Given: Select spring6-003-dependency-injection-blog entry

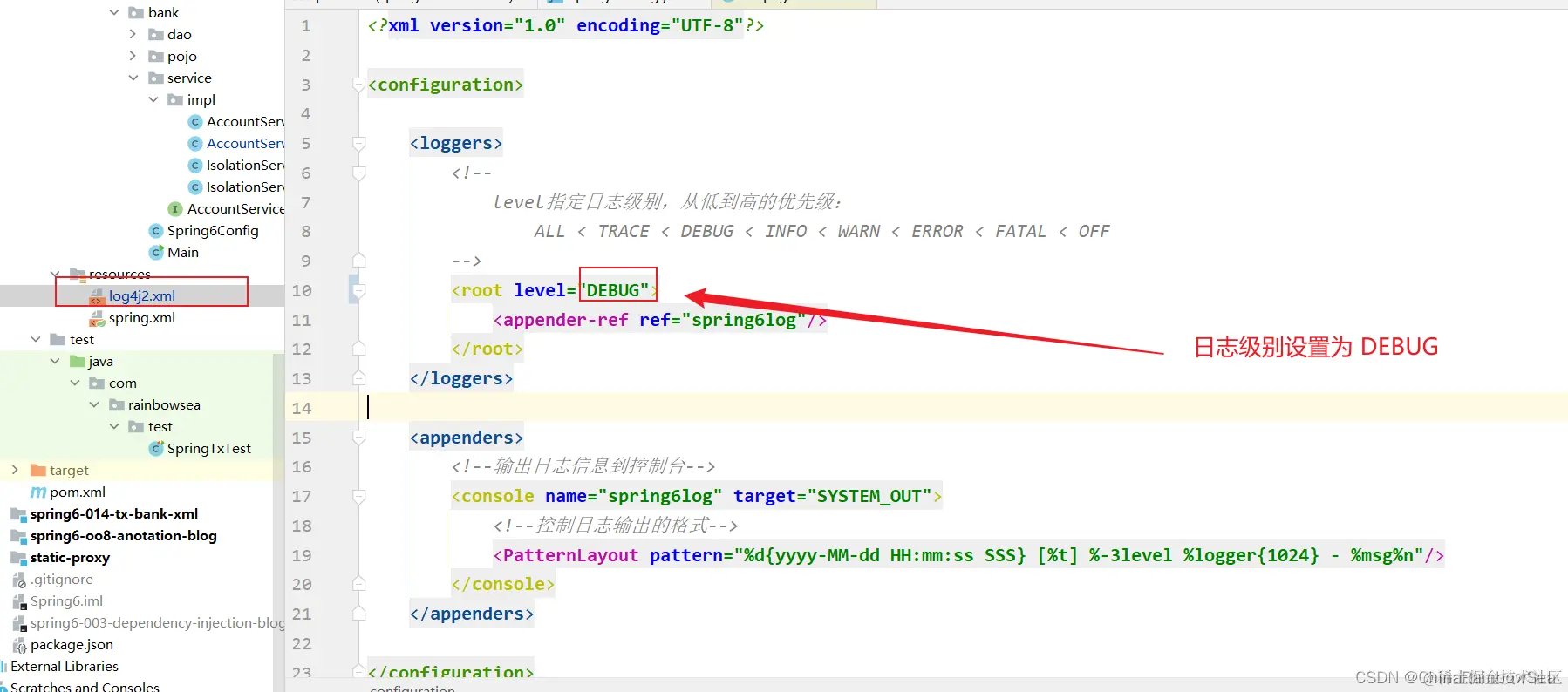Looking at the screenshot, I should (157, 622).
